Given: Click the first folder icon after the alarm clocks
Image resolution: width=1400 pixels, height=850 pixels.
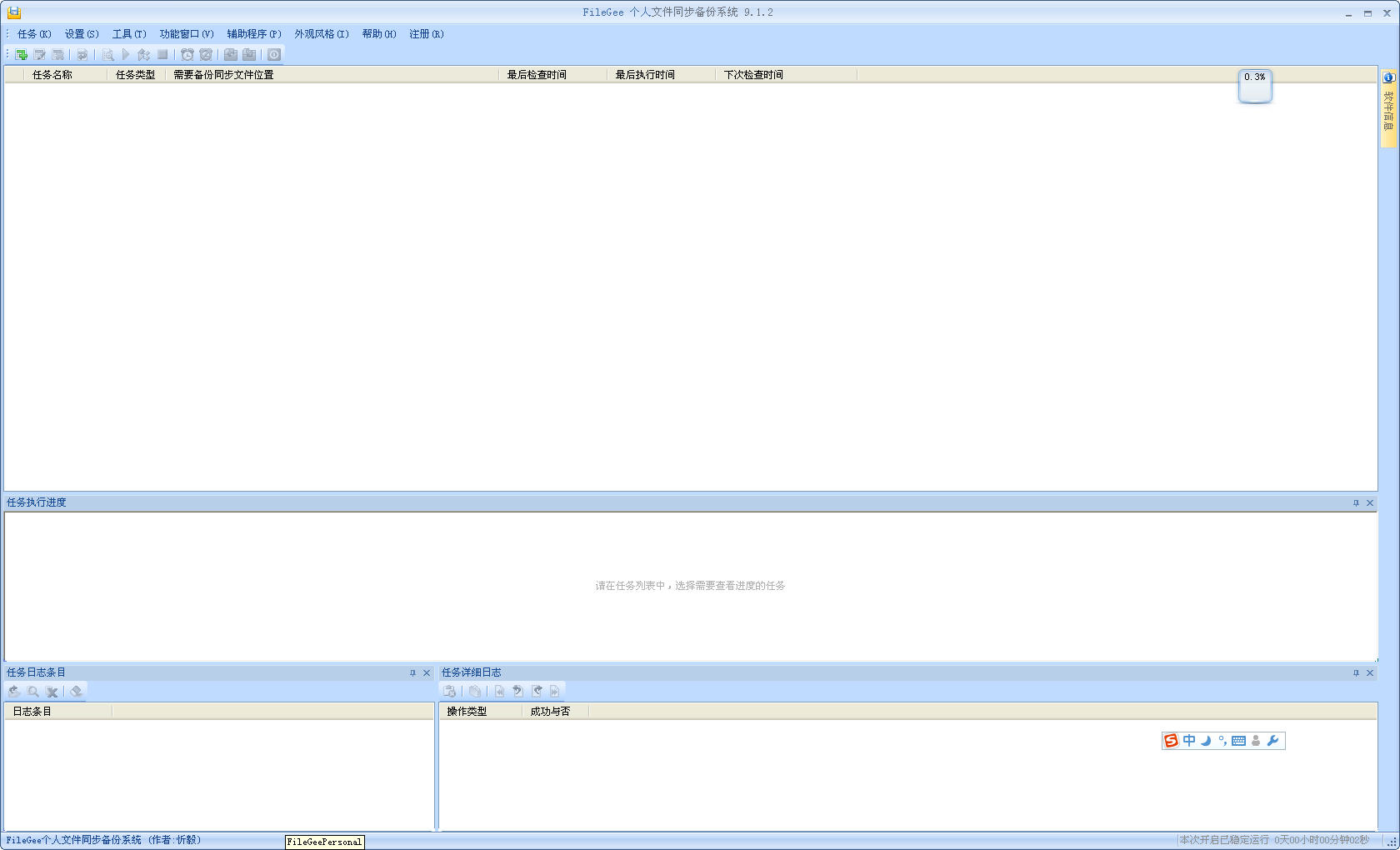Looking at the screenshot, I should (231, 55).
